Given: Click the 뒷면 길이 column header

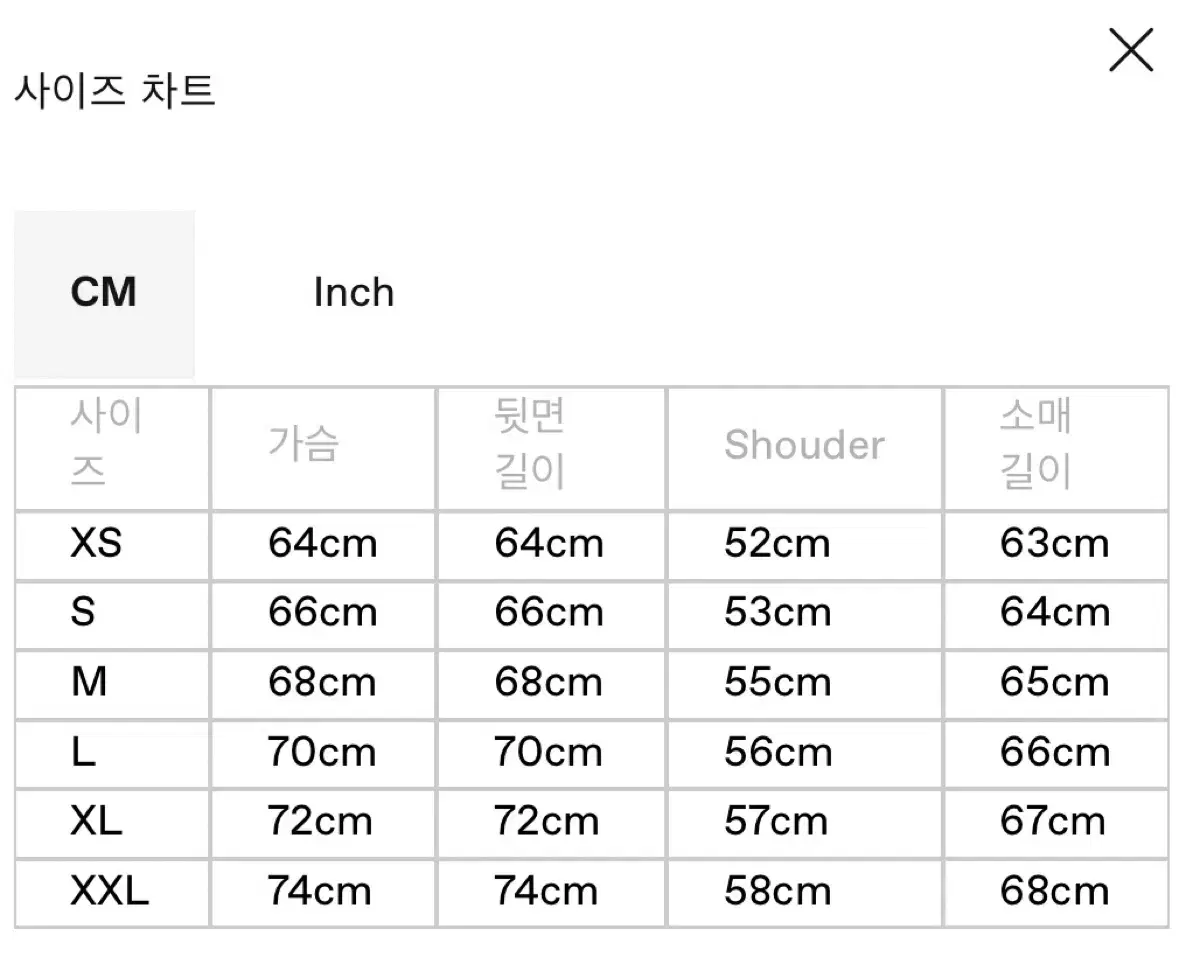Looking at the screenshot, I should pyautogui.click(x=531, y=445).
